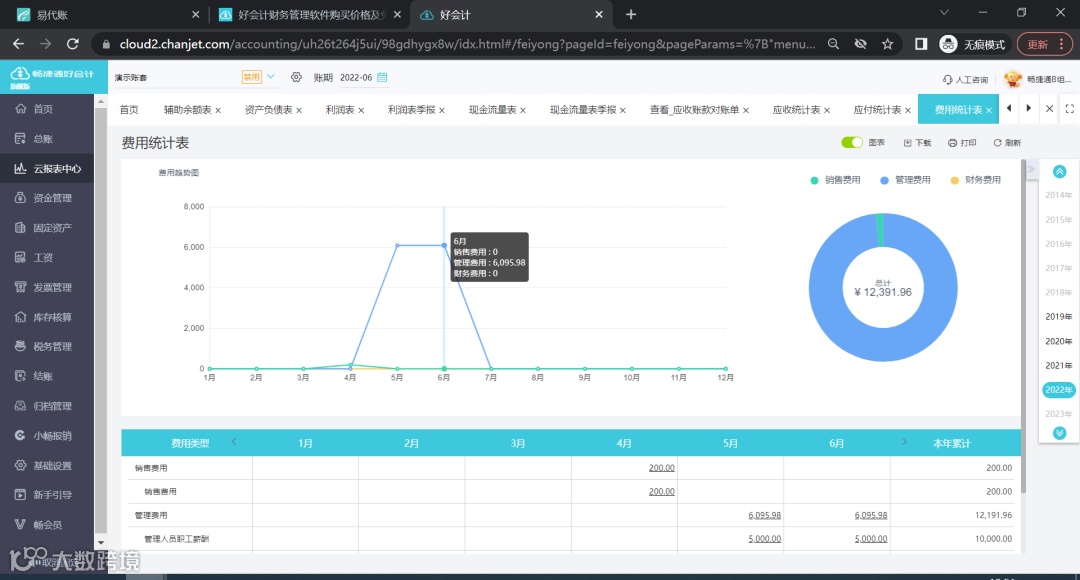Select year 2022年 in year list
1080x580 pixels.
(1059, 389)
